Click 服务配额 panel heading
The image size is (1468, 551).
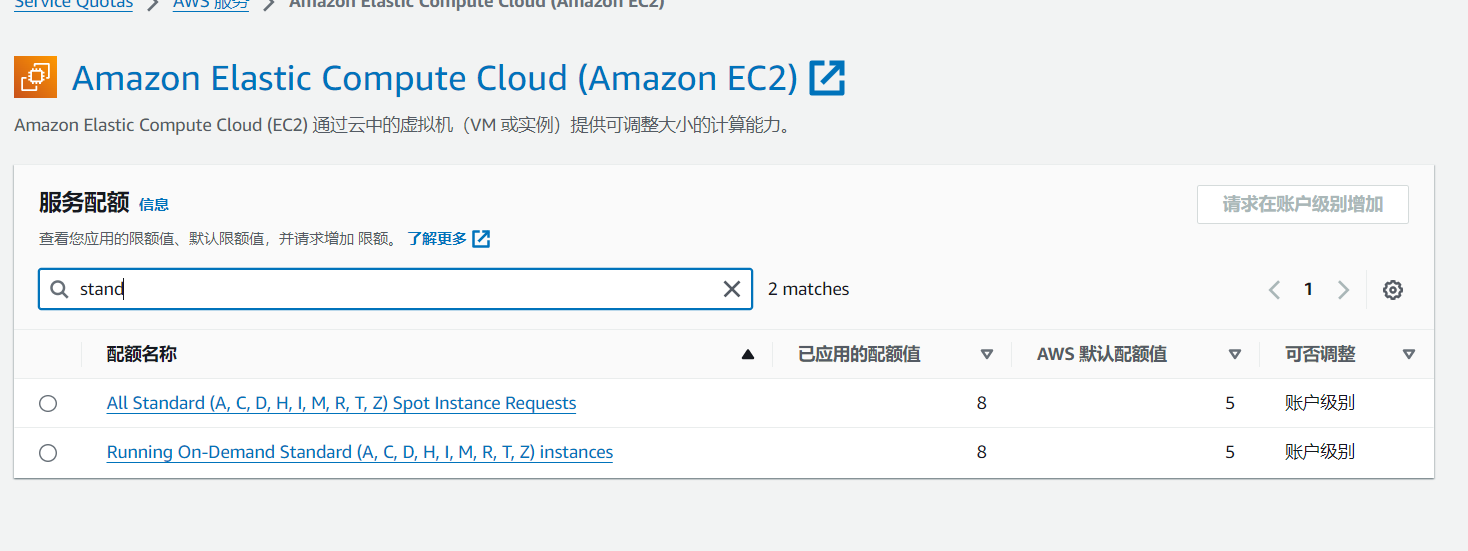tap(84, 202)
